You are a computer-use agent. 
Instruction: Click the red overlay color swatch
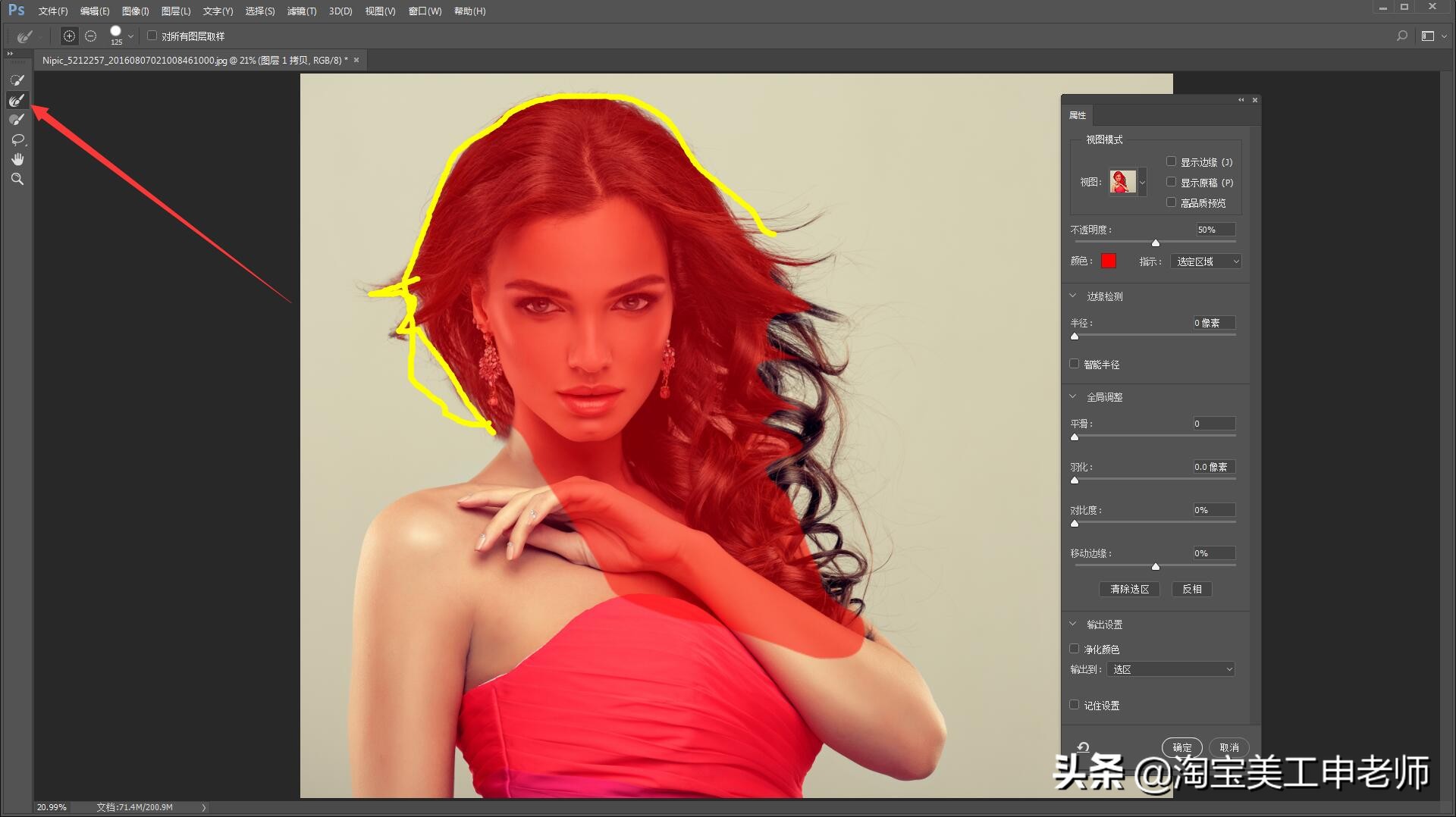[x=1108, y=261]
